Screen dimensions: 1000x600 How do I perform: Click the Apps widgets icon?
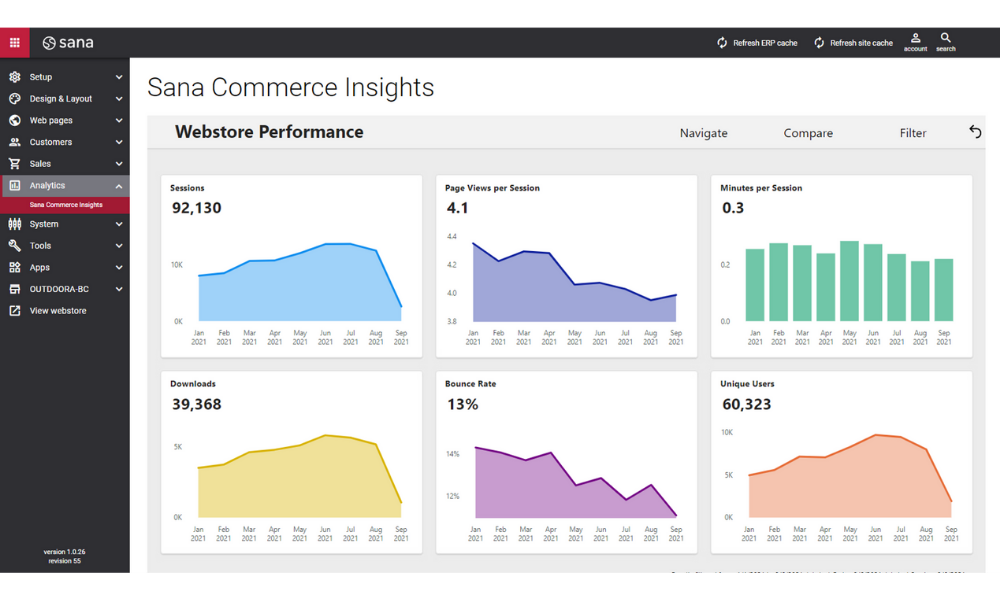[x=15, y=267]
